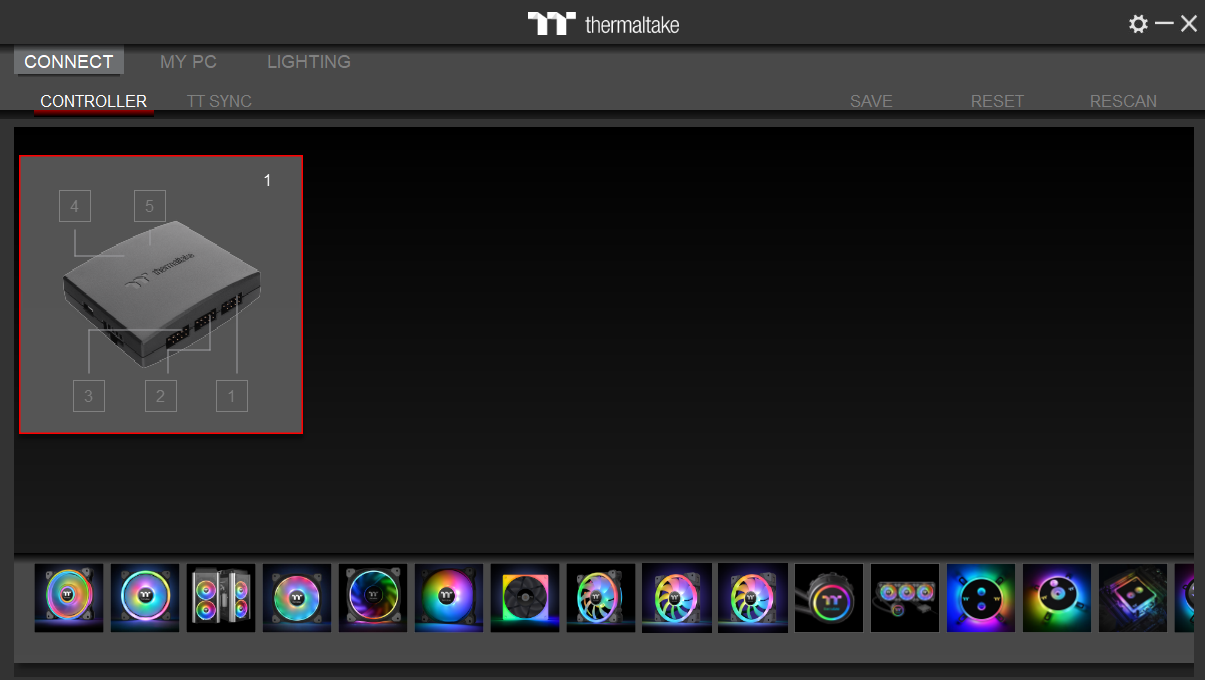Click the SAVE button
The image size is (1205, 680).
point(871,101)
